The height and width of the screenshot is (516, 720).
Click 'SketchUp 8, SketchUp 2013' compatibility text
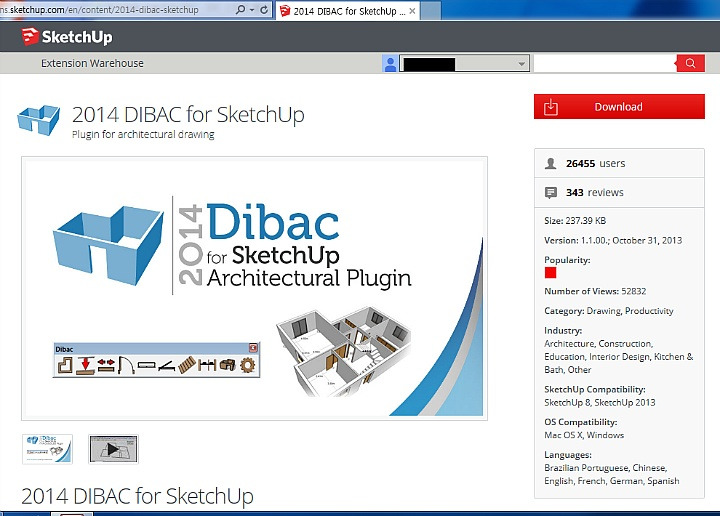[x=600, y=402]
